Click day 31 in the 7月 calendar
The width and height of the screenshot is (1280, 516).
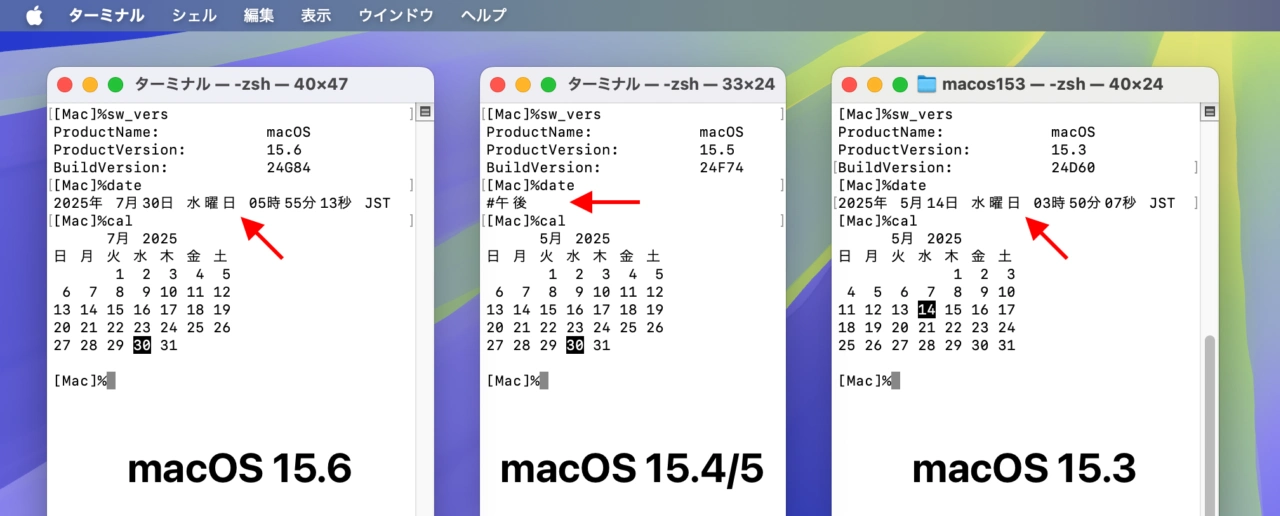click(x=169, y=345)
